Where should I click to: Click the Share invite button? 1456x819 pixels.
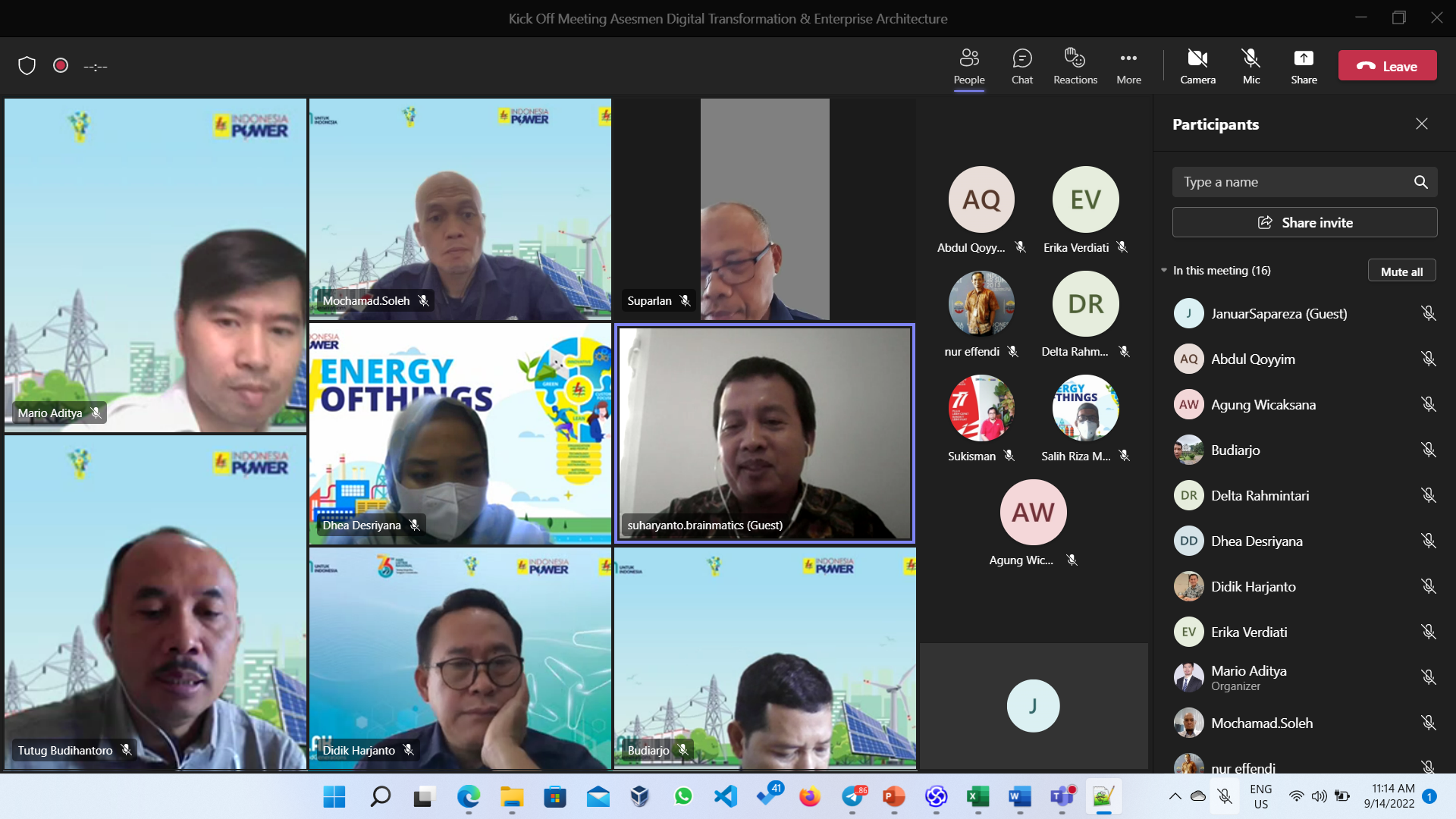[x=1304, y=222]
